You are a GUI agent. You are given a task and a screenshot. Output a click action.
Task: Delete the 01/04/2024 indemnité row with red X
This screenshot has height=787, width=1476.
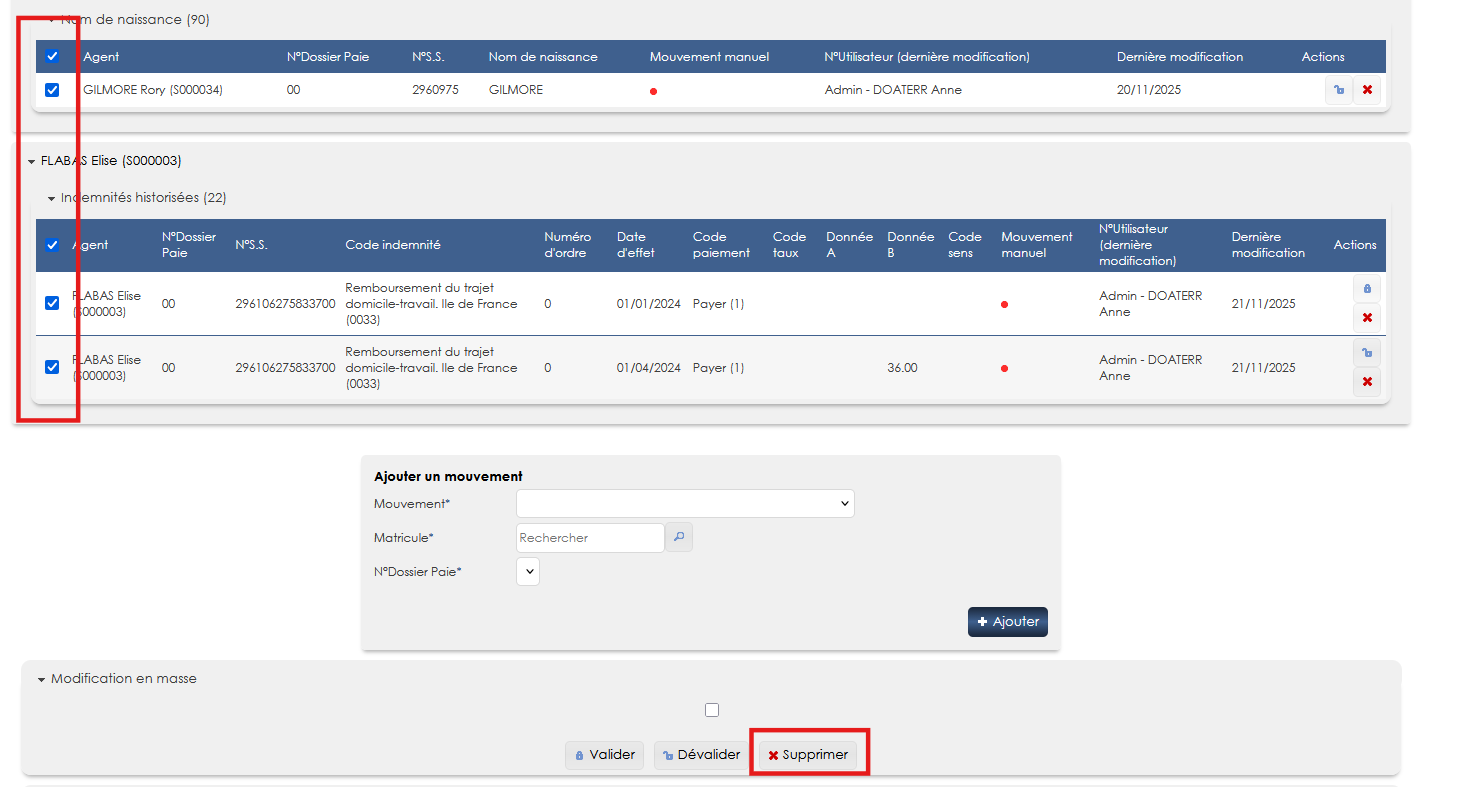pyautogui.click(x=1367, y=382)
